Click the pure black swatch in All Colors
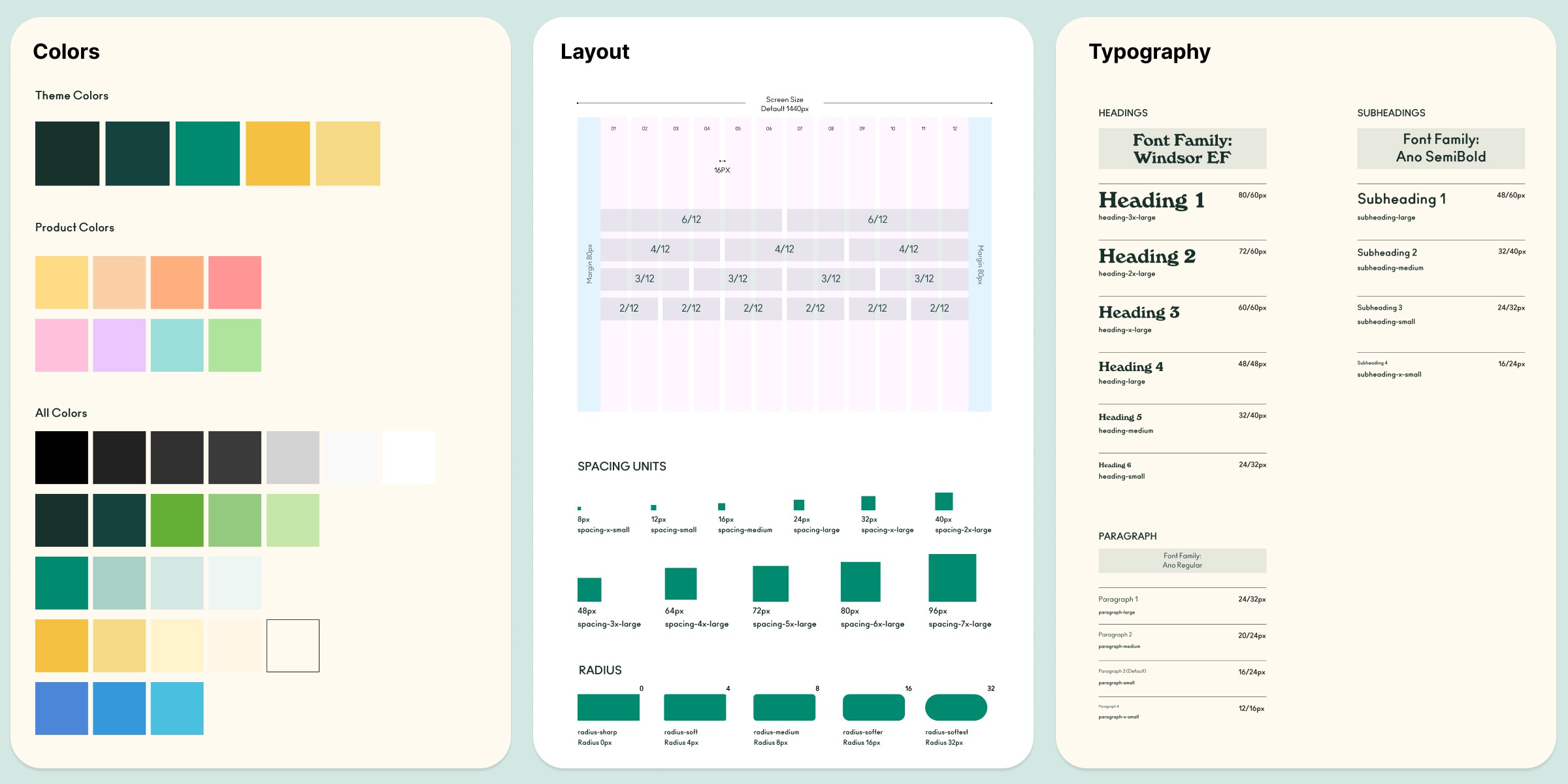 (x=61, y=457)
